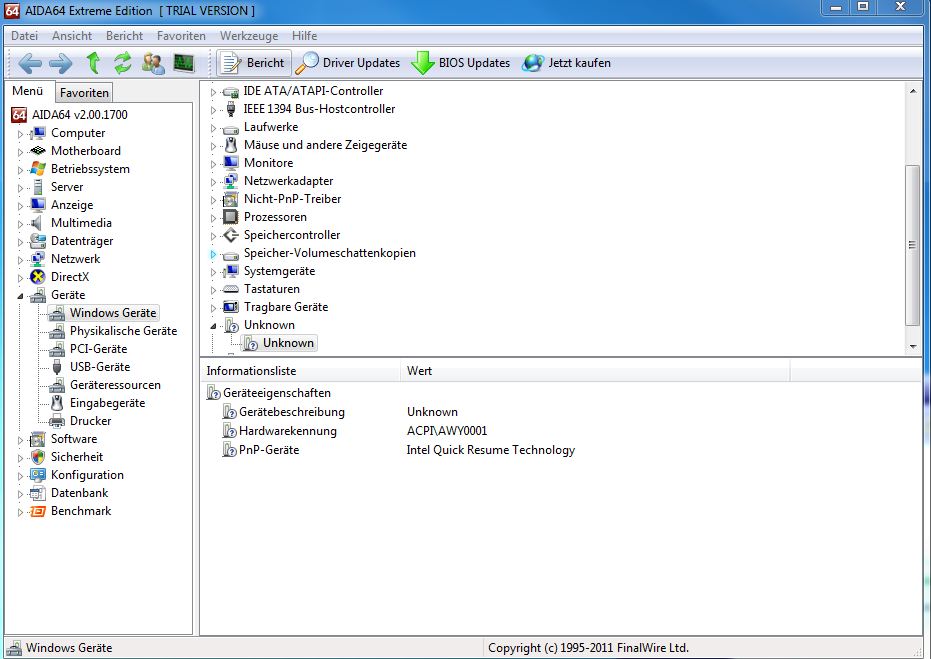Open the user management icon in the toolbar

pyautogui.click(x=153, y=63)
